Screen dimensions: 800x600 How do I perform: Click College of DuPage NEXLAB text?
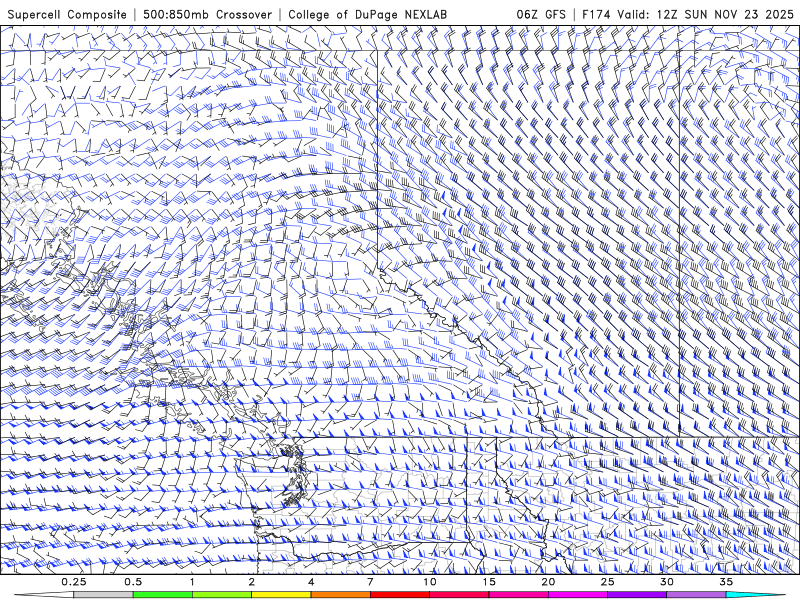tap(367, 14)
